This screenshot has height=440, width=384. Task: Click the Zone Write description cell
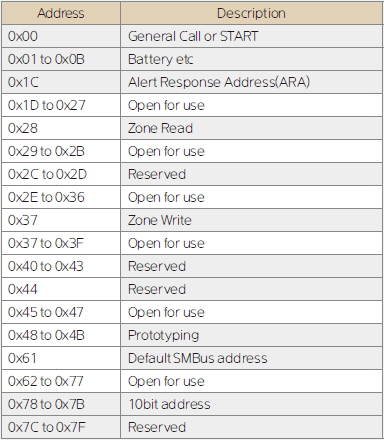[x=251, y=220]
